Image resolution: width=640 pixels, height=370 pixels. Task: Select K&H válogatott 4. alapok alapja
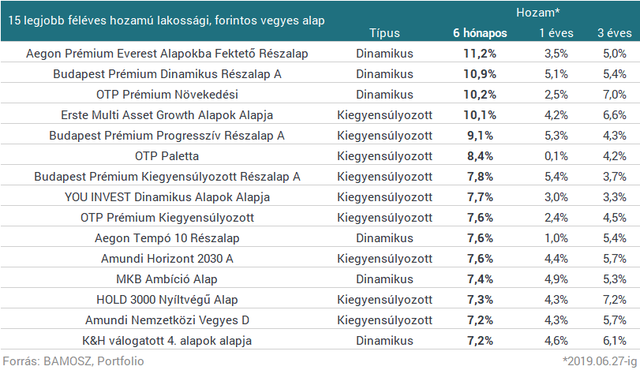[x=167, y=341]
